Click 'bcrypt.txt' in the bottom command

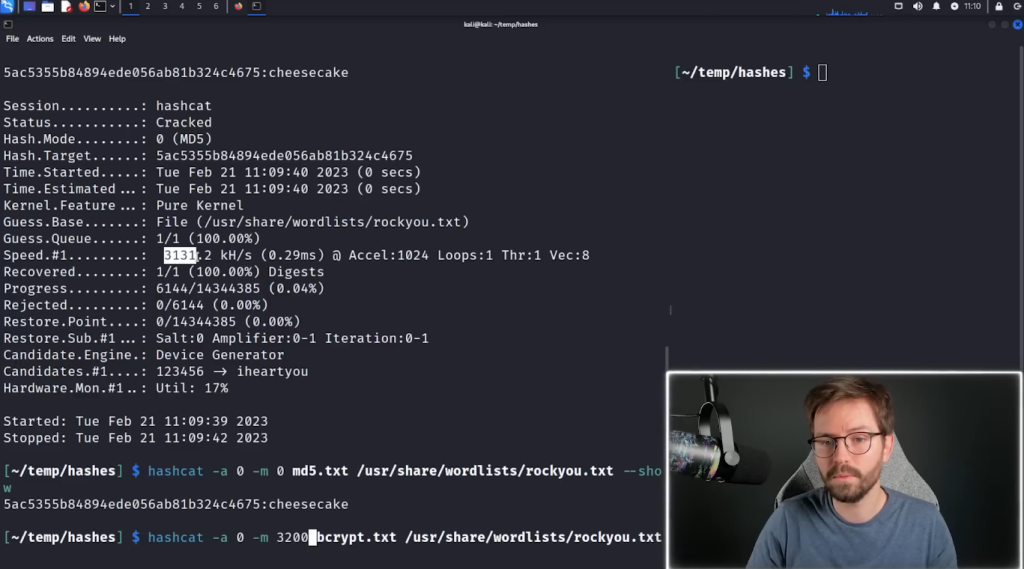(357, 537)
